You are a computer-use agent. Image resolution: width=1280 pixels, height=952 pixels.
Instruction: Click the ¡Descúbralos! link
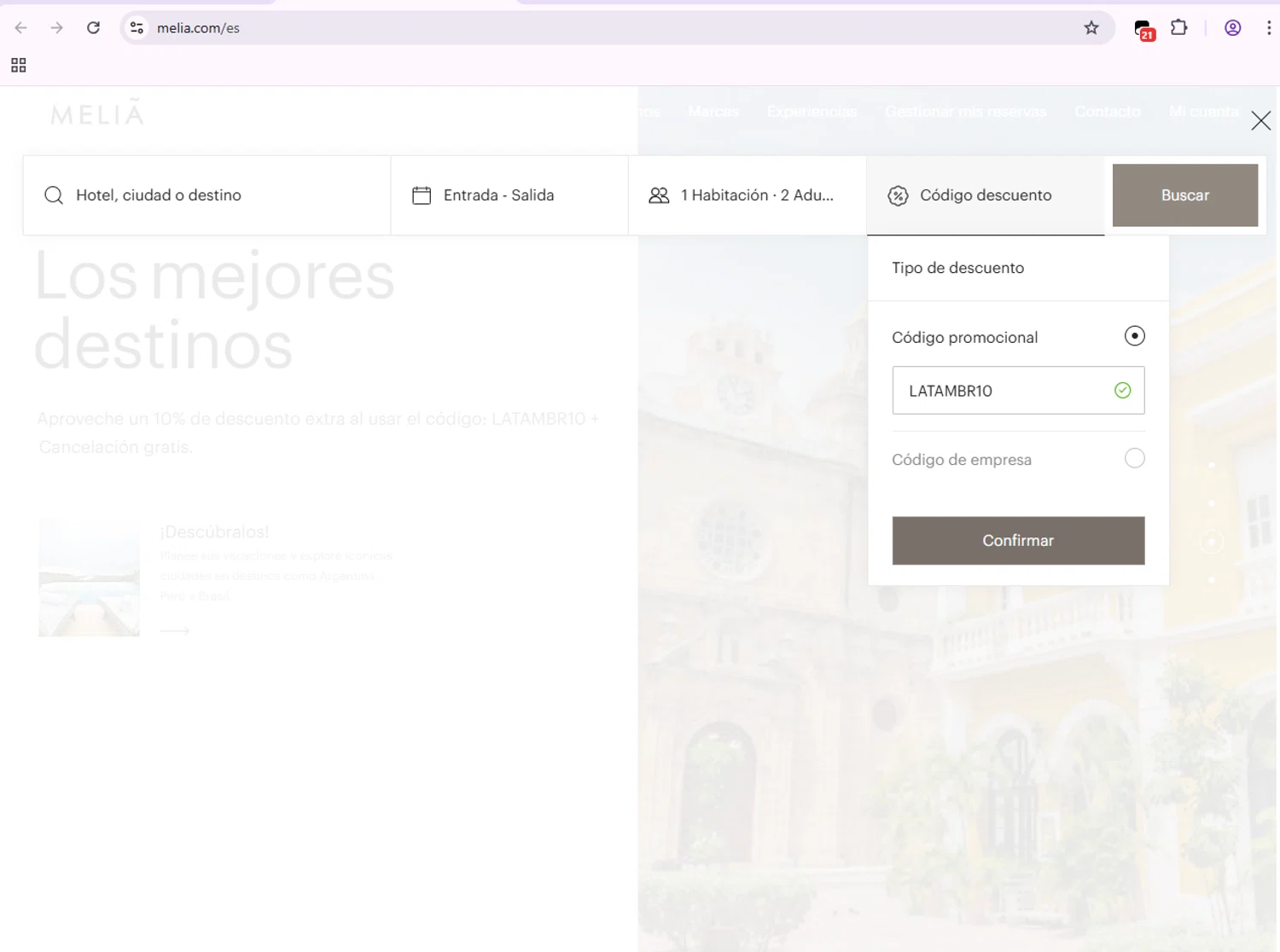point(214,531)
